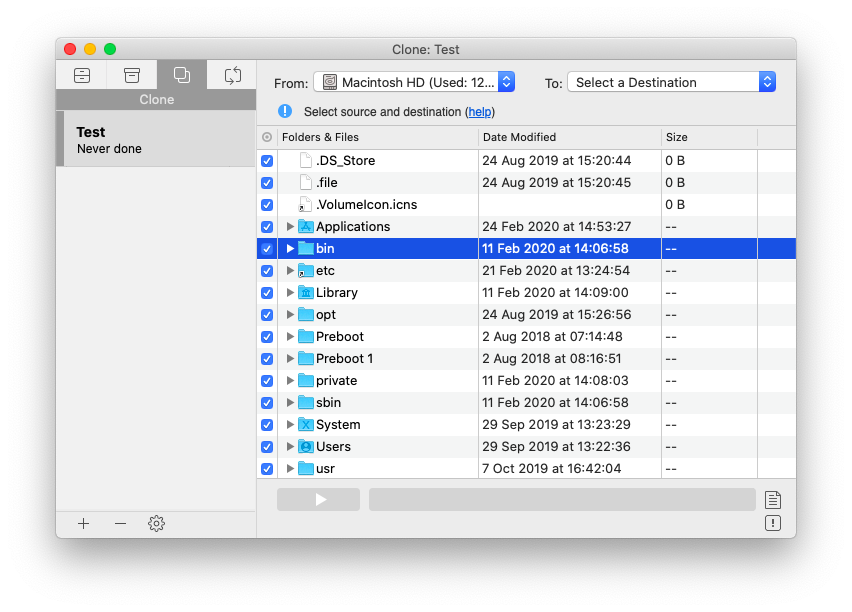Expand the Preboot folder
This screenshot has height=612, width=852.
[290, 336]
